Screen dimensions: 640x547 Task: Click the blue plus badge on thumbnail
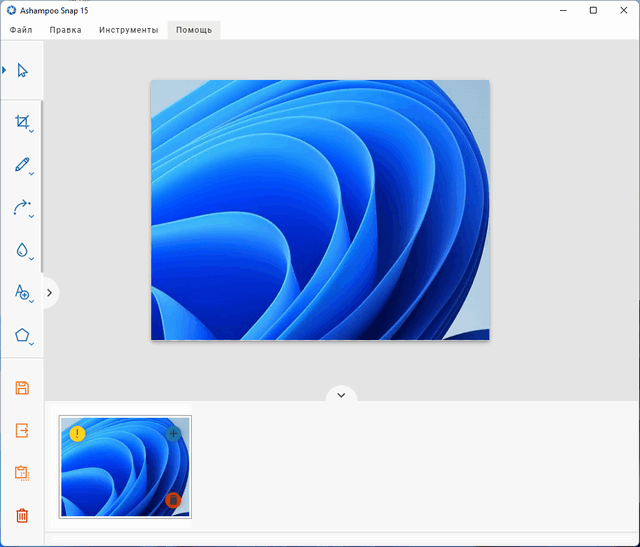(173, 433)
